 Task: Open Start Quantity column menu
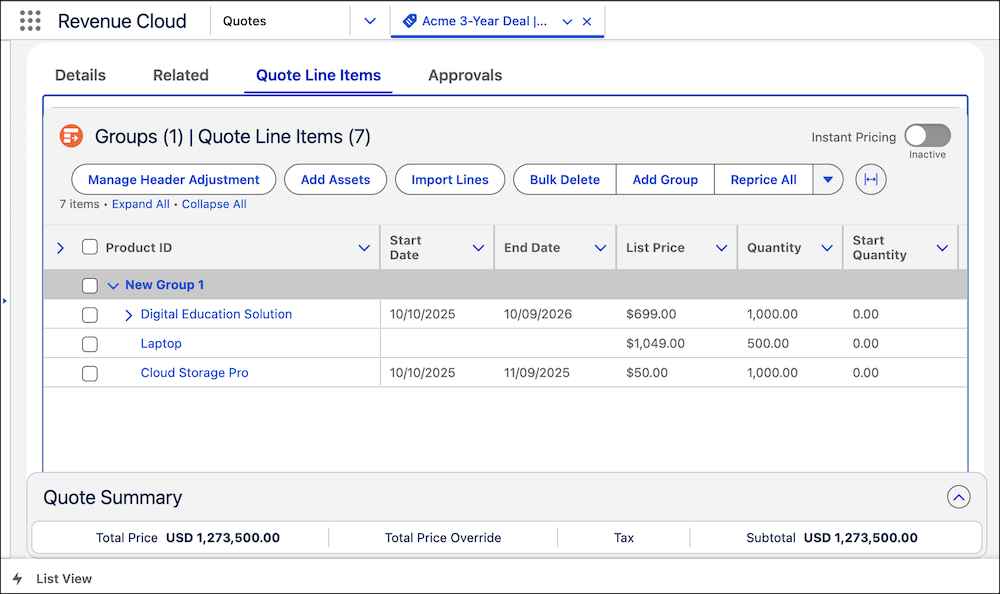942,248
